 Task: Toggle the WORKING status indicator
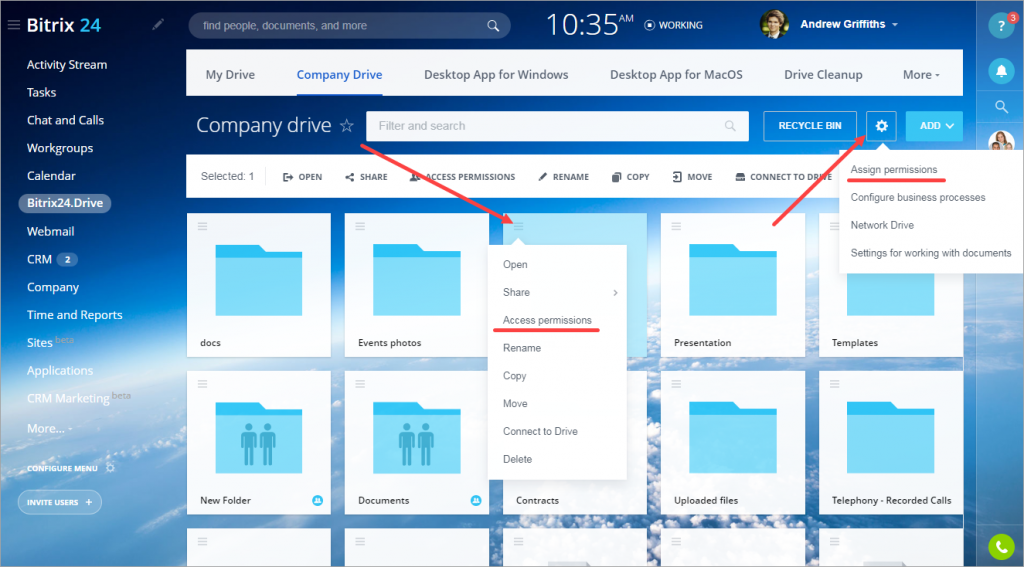[673, 25]
